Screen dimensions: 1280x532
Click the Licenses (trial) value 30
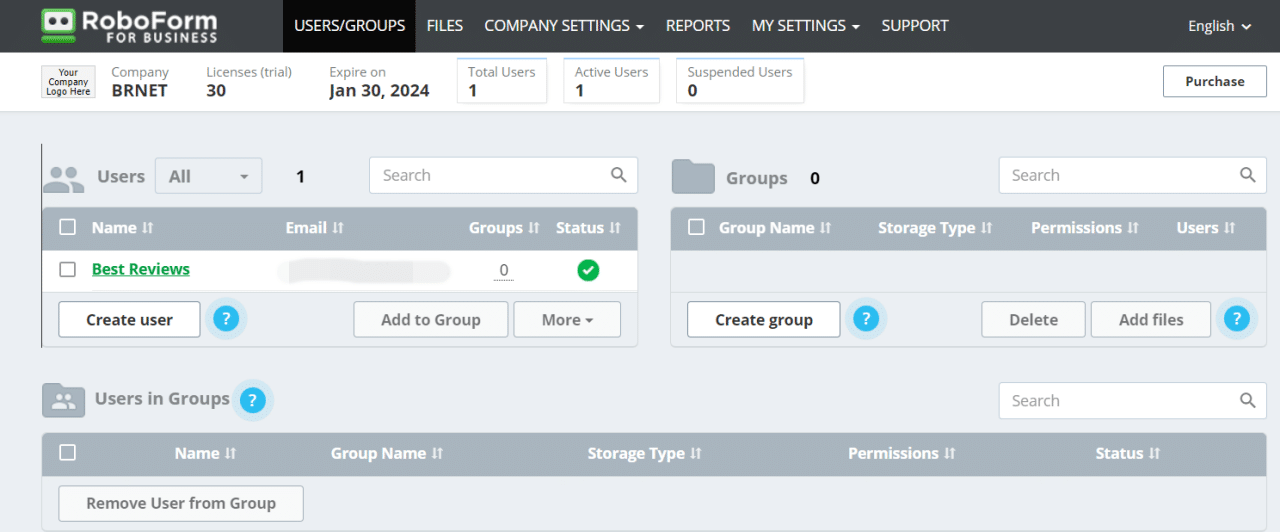pyautogui.click(x=216, y=91)
